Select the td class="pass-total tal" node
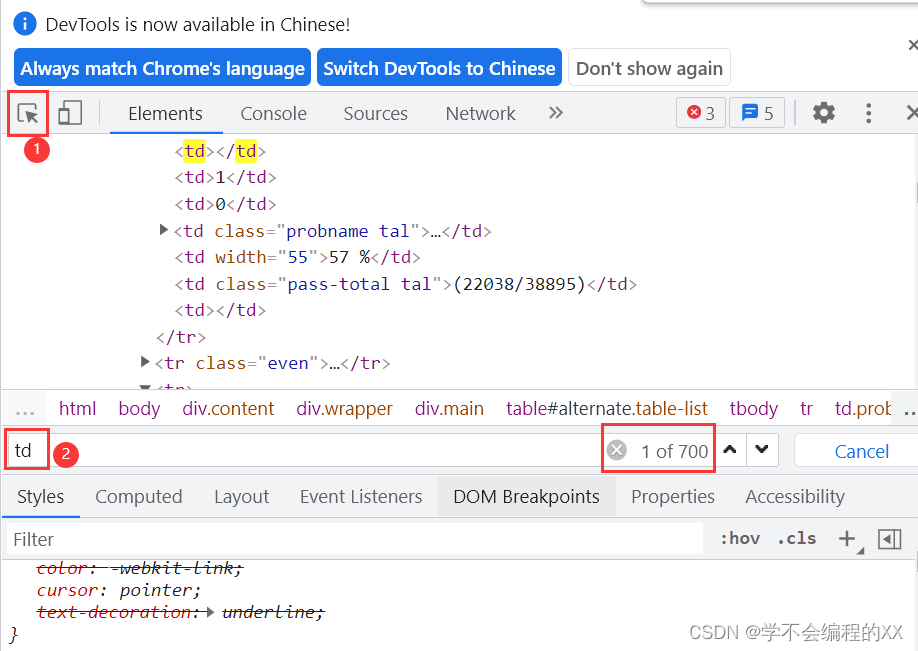 406,284
